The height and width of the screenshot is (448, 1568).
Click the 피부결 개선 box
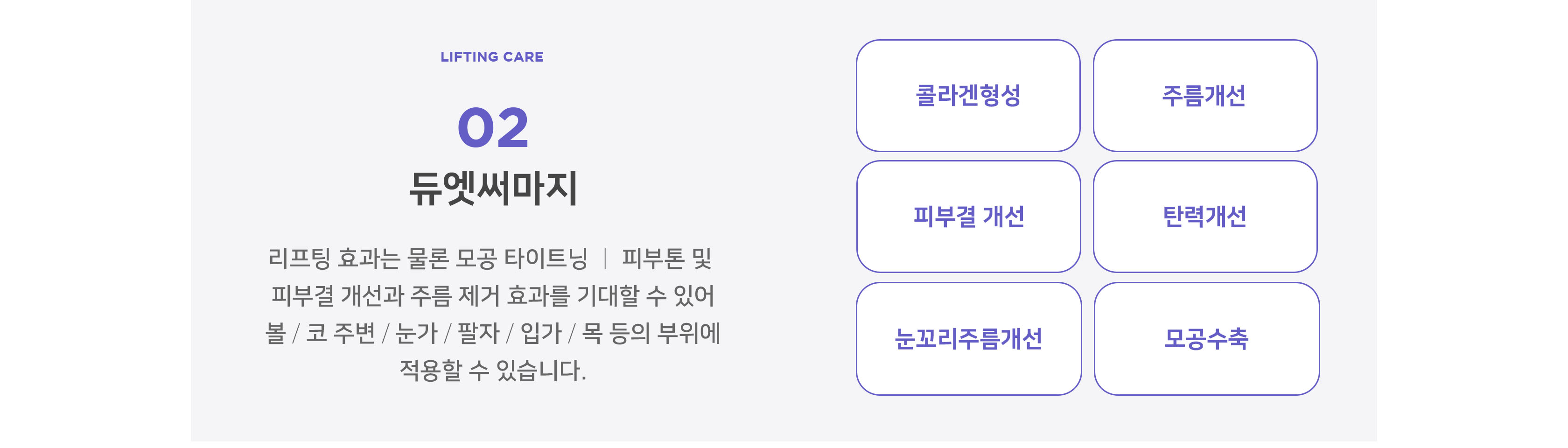click(x=968, y=217)
